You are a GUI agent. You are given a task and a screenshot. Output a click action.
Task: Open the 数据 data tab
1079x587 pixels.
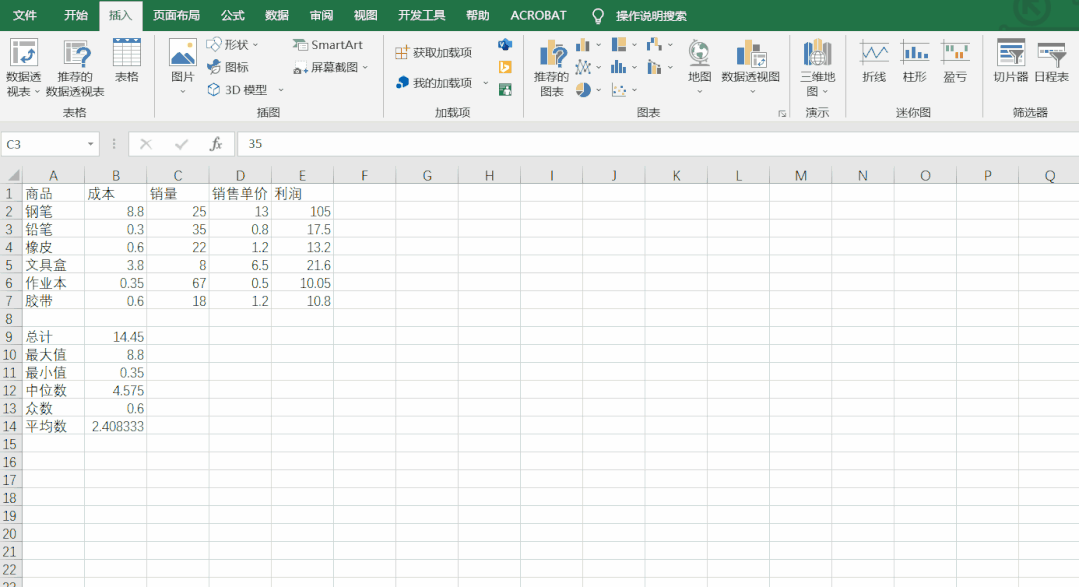(277, 15)
